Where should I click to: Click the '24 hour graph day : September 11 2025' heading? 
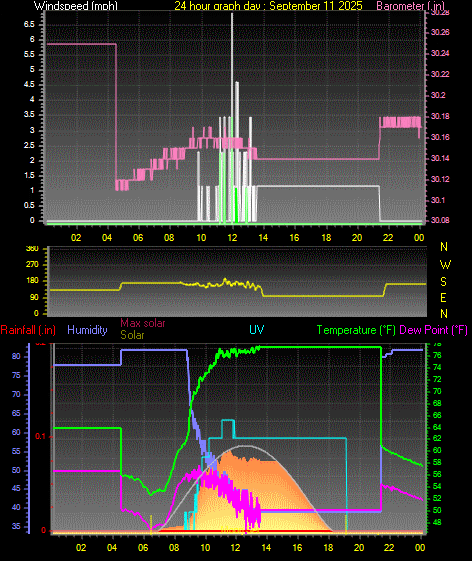[x=268, y=5]
